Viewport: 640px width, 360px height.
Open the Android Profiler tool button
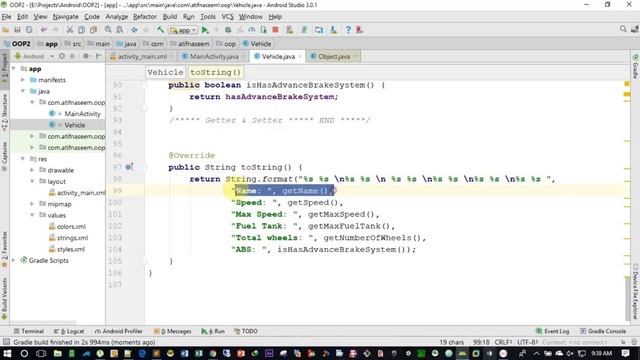pos(119,331)
